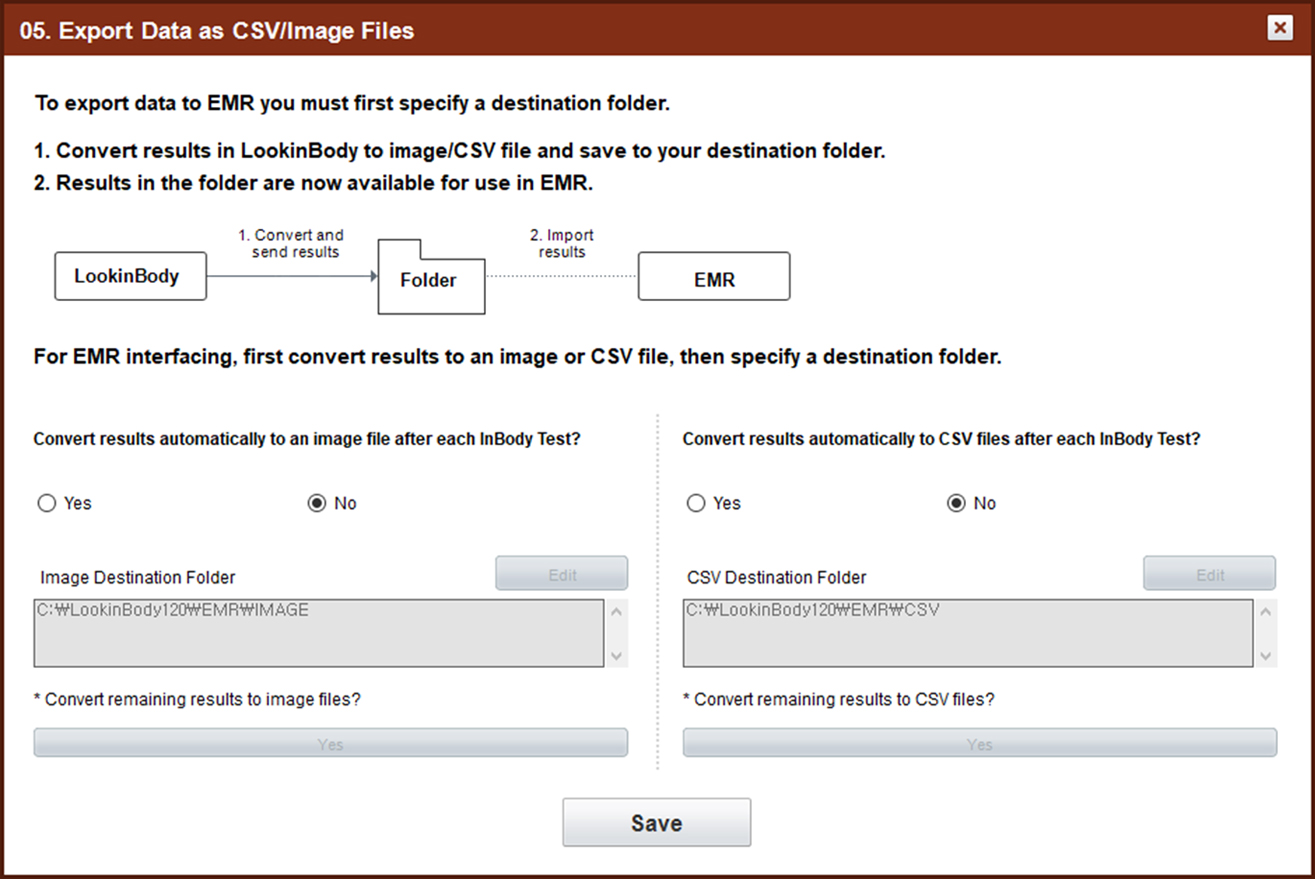Click up arrow in CSV folder scrollbar
Image resolution: width=1315 pixels, height=879 pixels.
1266,611
